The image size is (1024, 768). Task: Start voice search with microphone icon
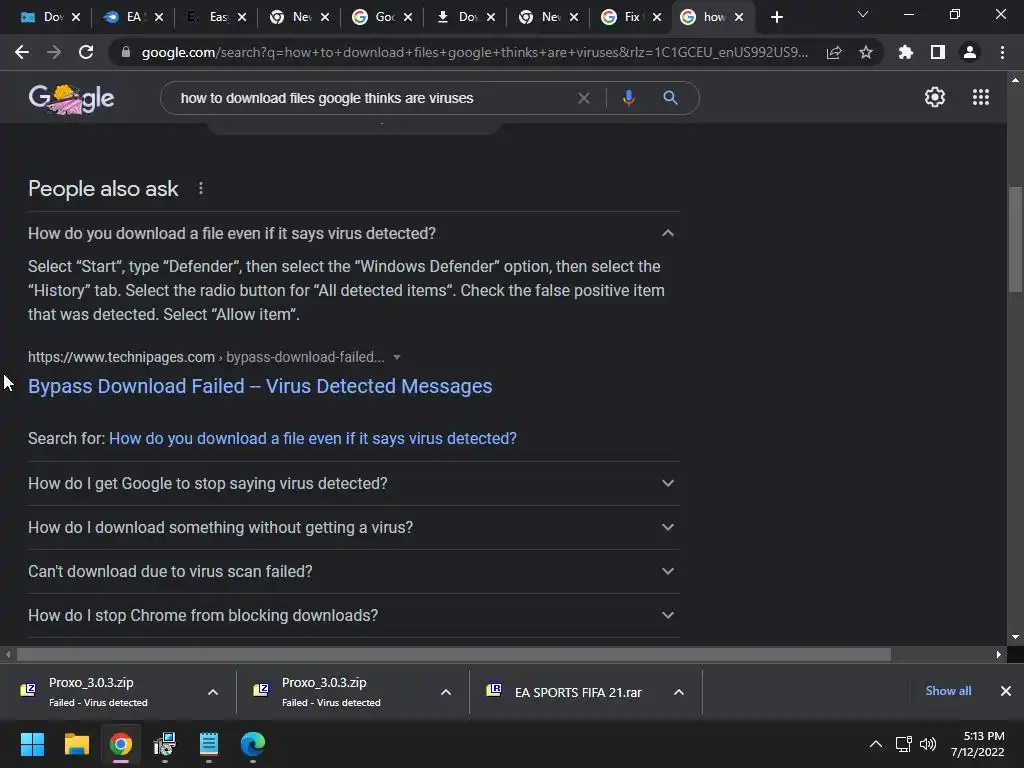click(x=628, y=98)
